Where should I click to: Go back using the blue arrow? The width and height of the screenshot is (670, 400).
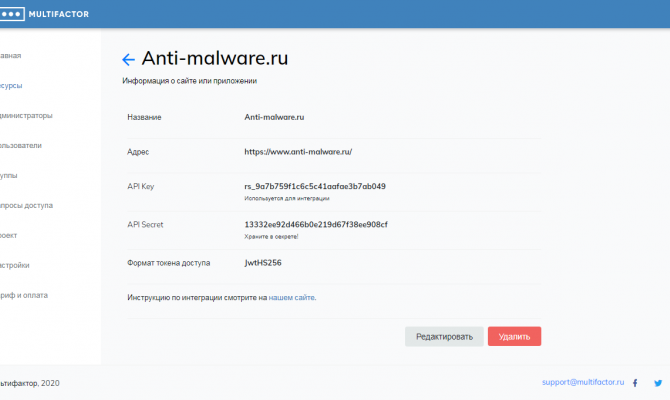128,59
